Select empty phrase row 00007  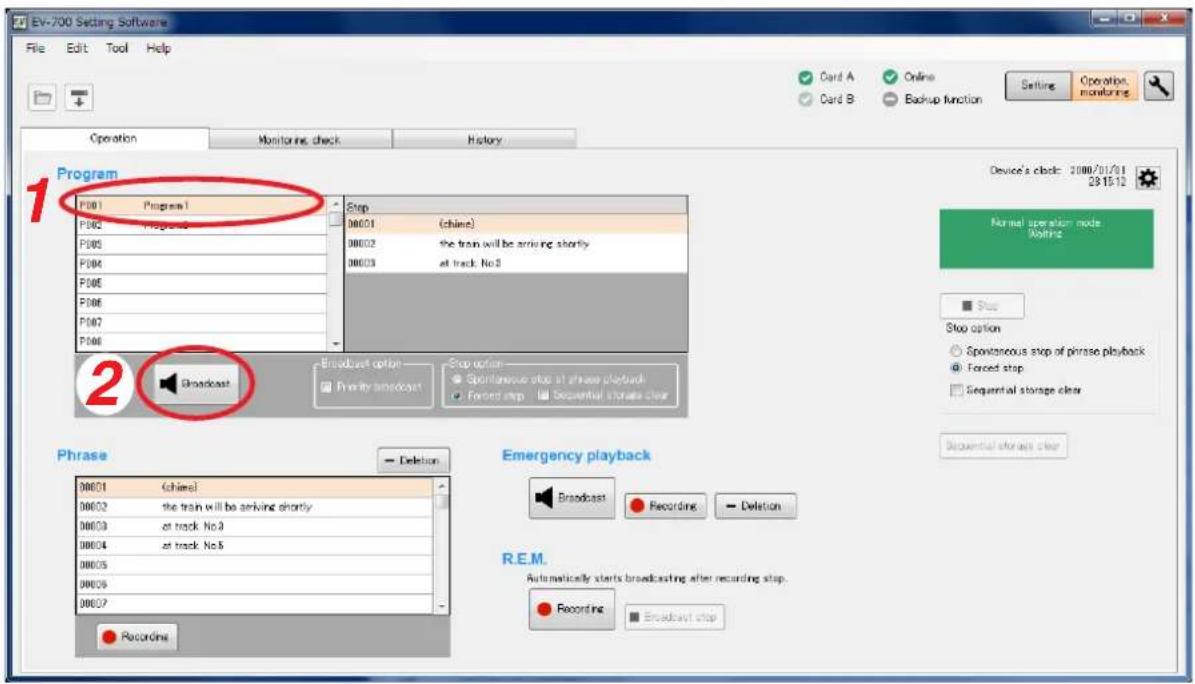point(255,603)
